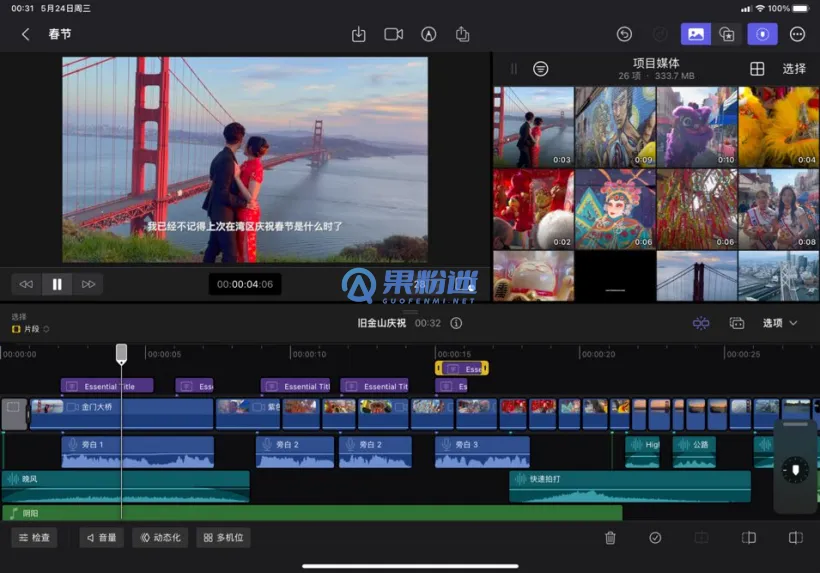Viewport: 820px width, 573px height.
Task: Click the undo arrow icon
Action: point(624,34)
